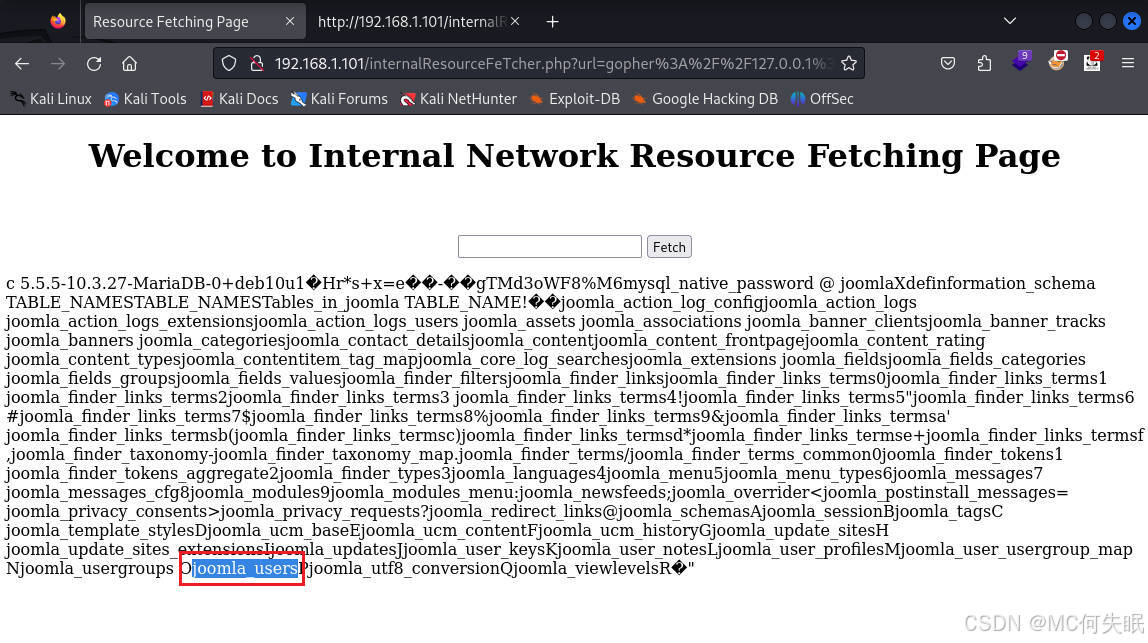Reload the current page
Image resolution: width=1148 pixels, height=643 pixels.
94,64
